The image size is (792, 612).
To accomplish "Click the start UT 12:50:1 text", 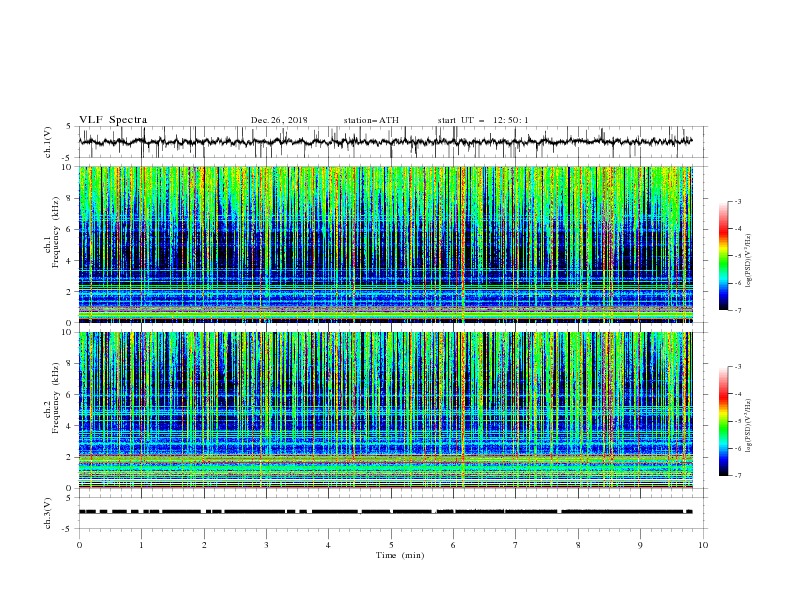I will pyautogui.click(x=483, y=120).
